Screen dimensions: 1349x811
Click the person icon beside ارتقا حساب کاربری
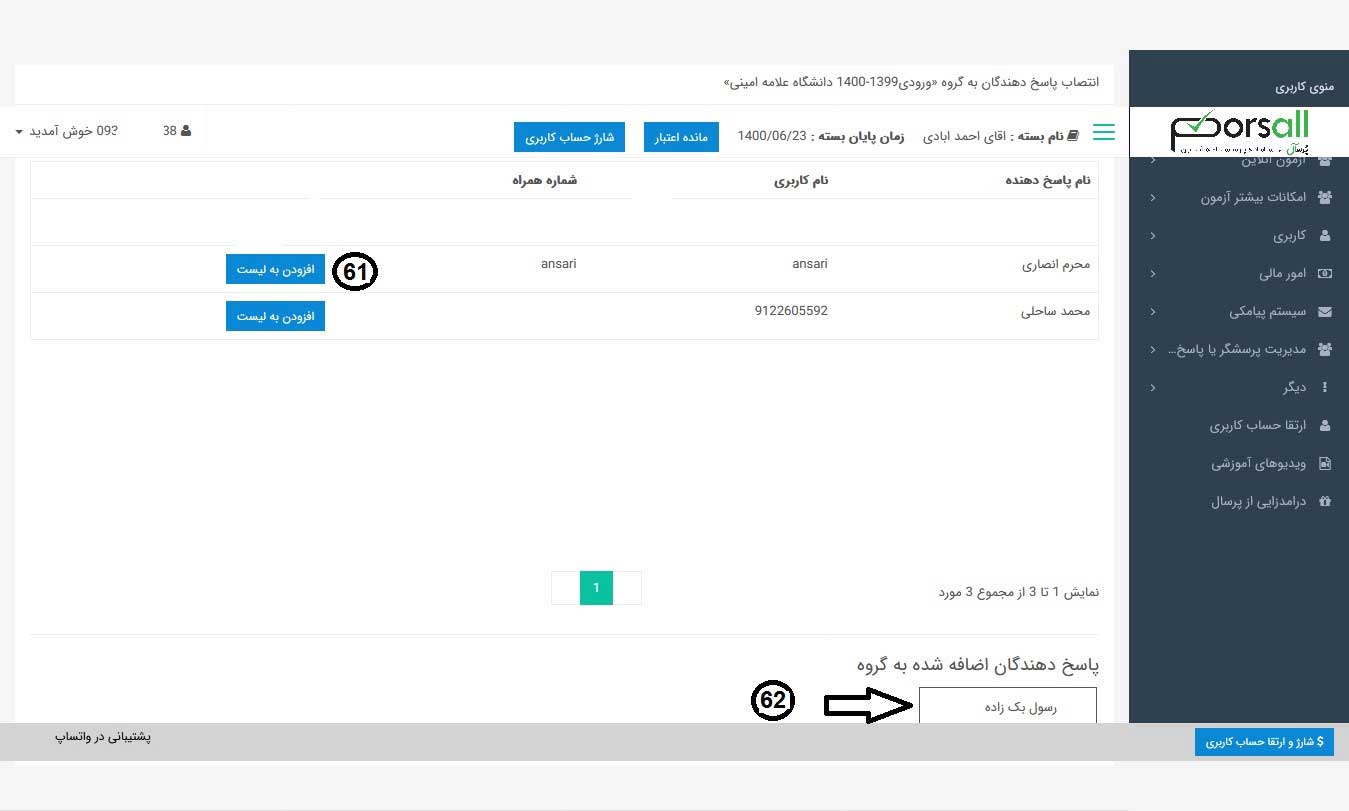[x=1325, y=425]
